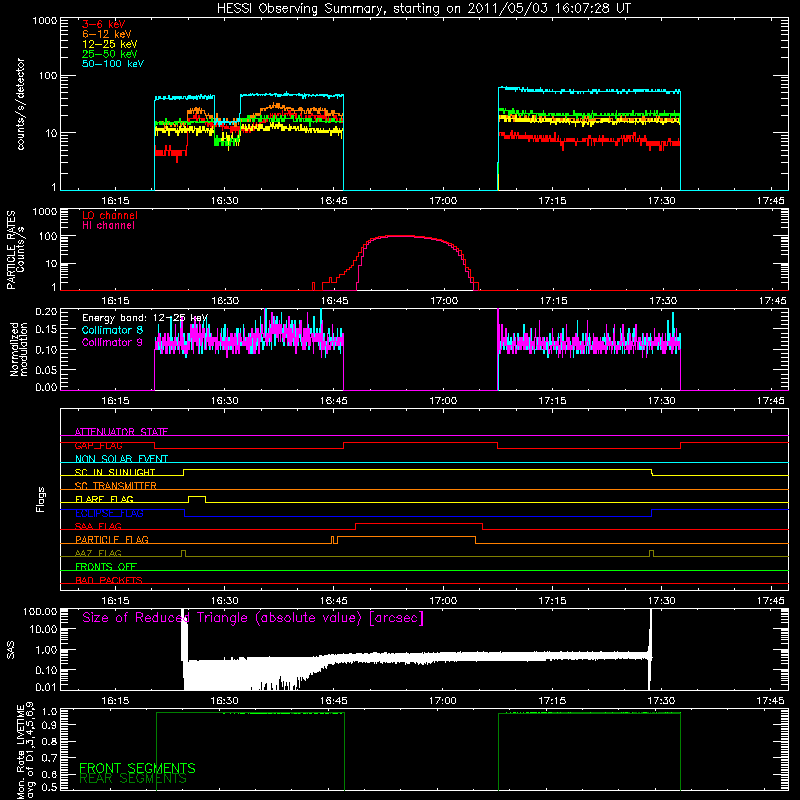Image resolution: width=800 pixels, height=800 pixels.
Task: Click the "FRONTS_OFF" flag label
Action: (106, 566)
